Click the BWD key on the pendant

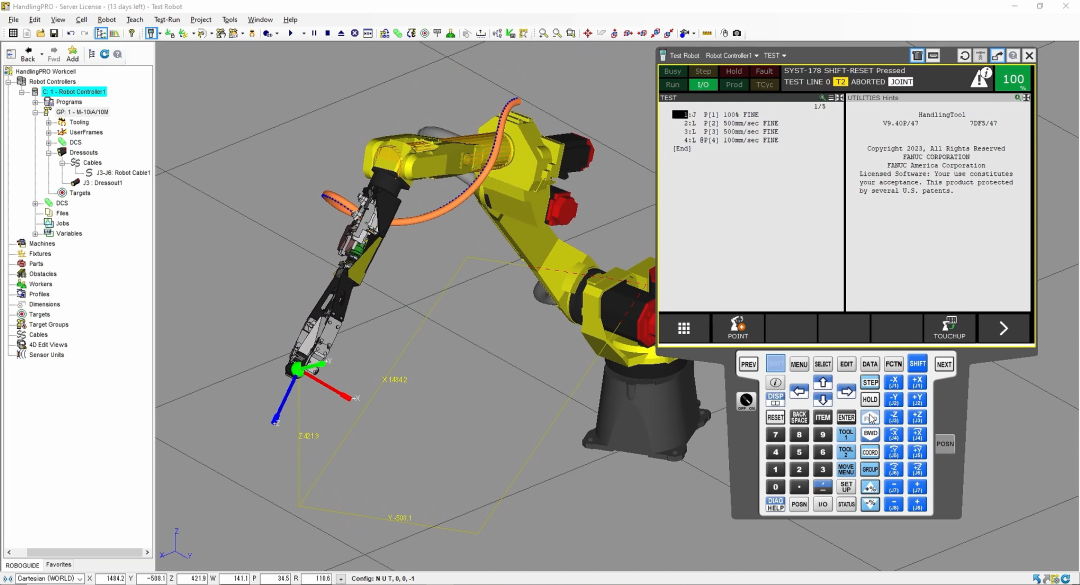(870, 434)
